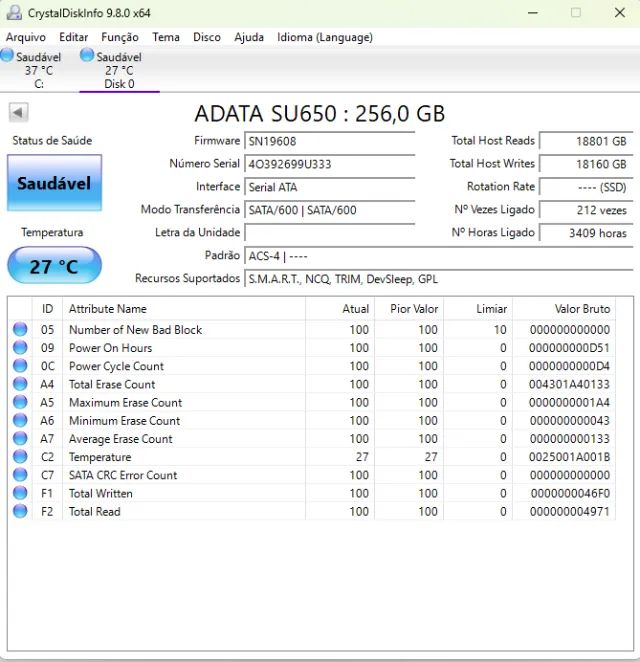
Task: Click the empty Letra da Unidade field
Action: tap(329, 233)
